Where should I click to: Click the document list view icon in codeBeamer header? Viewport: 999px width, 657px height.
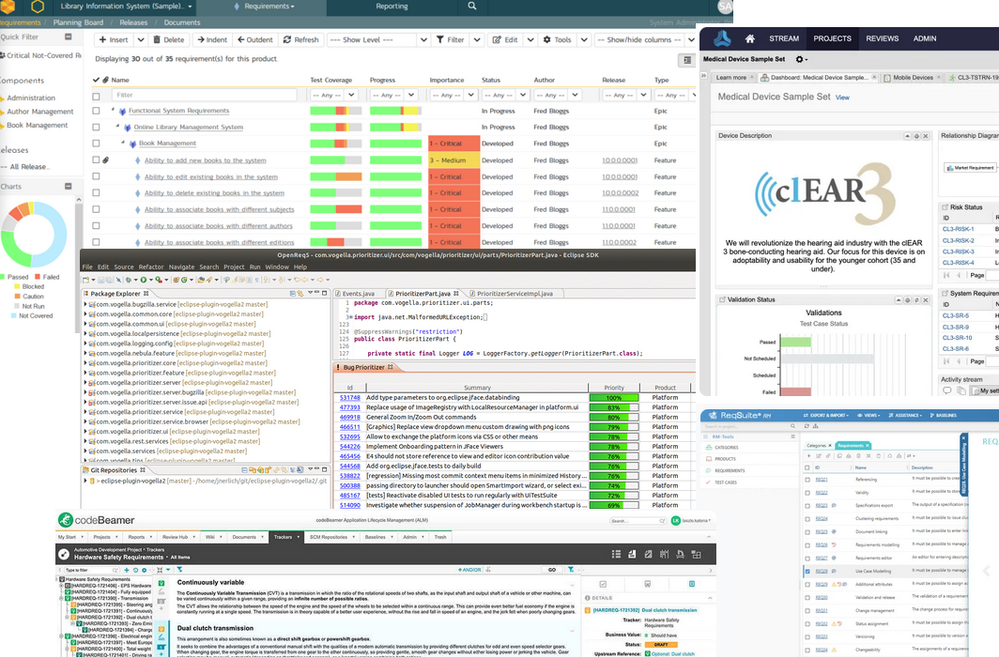pos(616,554)
